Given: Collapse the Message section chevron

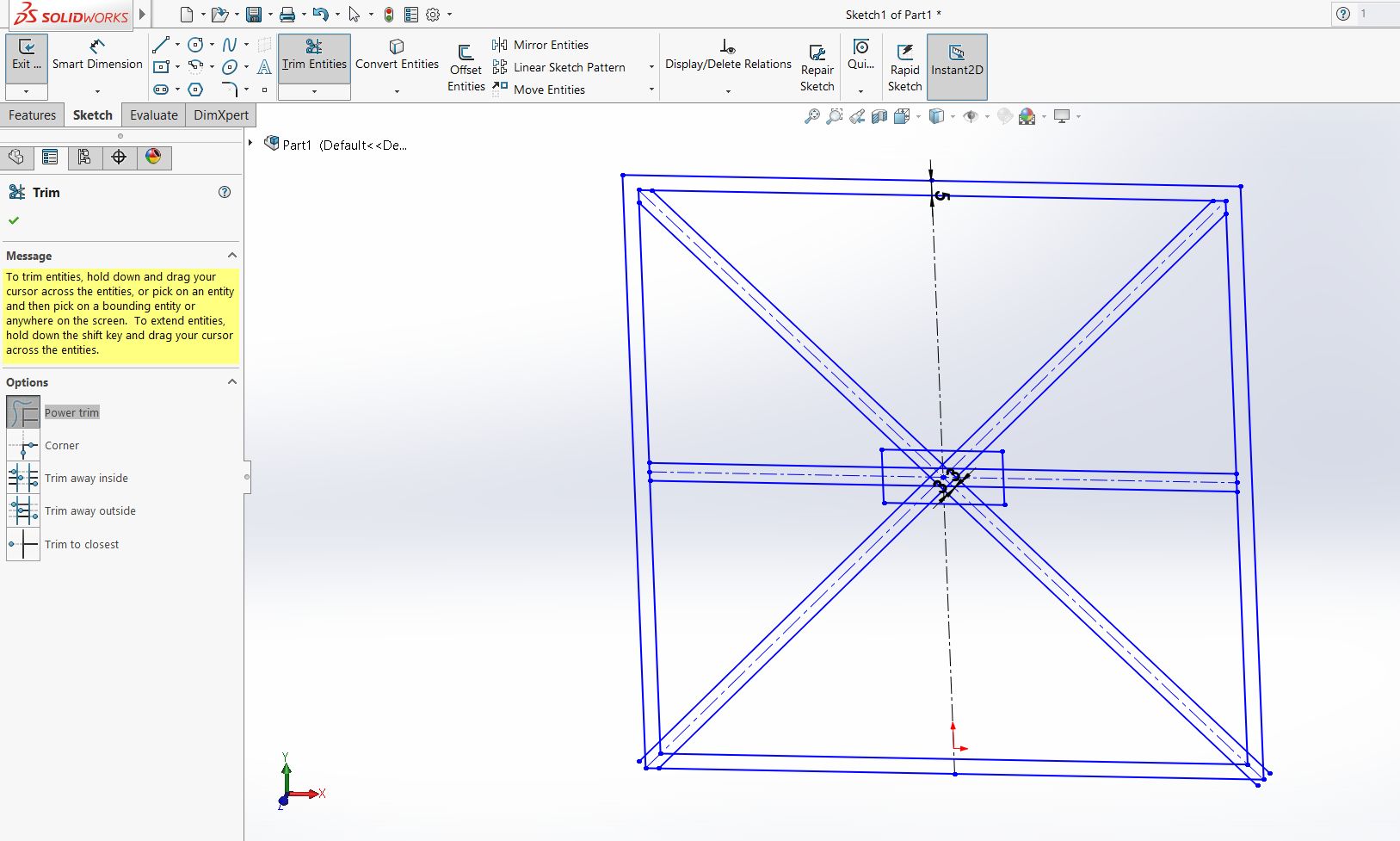Looking at the screenshot, I should [x=231, y=256].
